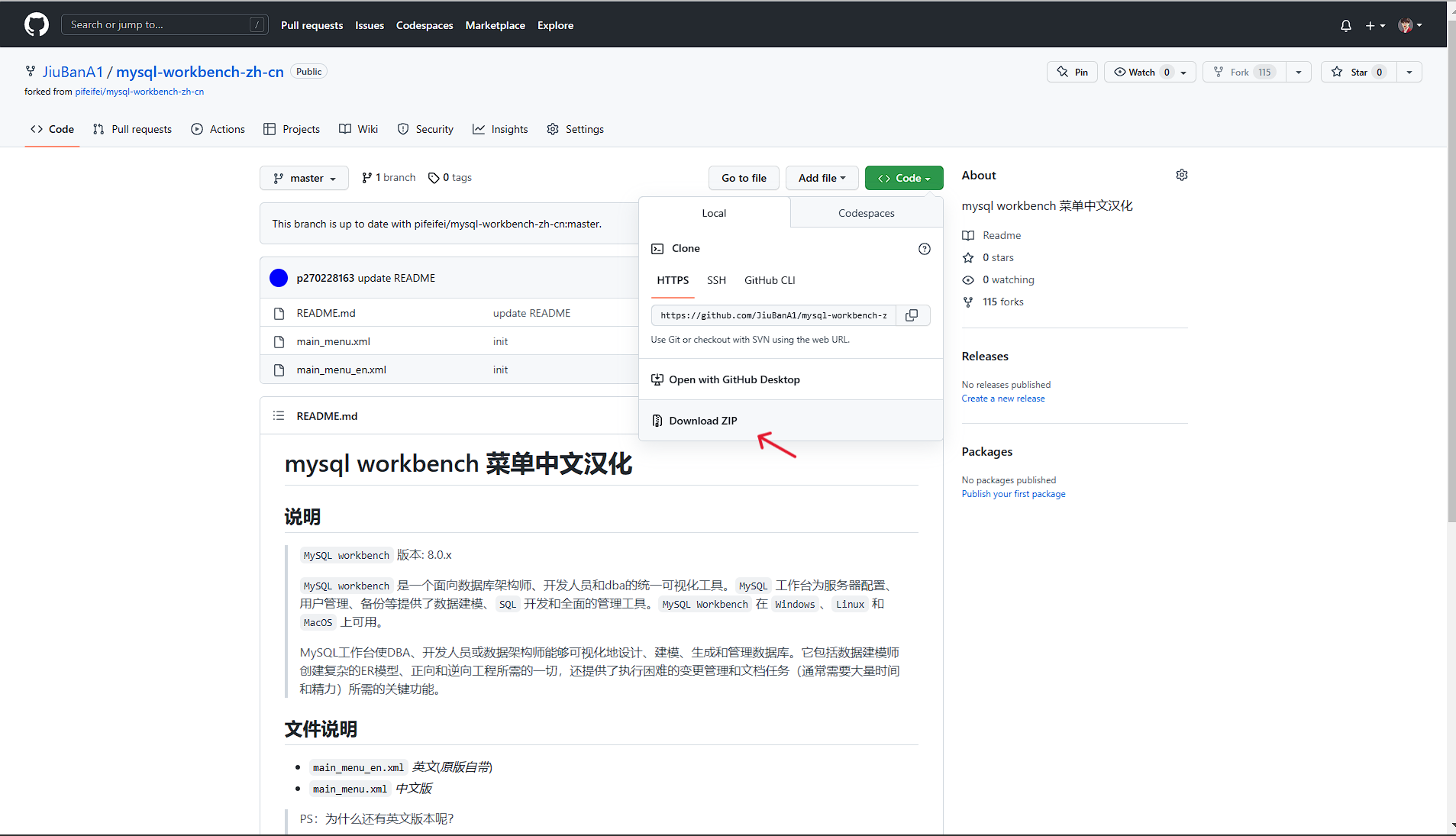1456x836 pixels.
Task: Star this repository
Action: coord(1358,72)
